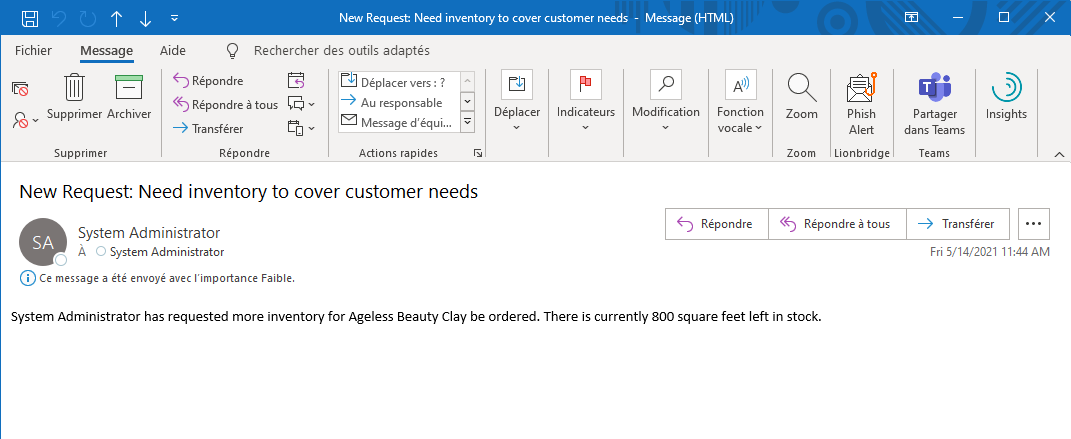Open the Fichier tab
Screen dimensions: 1071x439
click(33, 51)
